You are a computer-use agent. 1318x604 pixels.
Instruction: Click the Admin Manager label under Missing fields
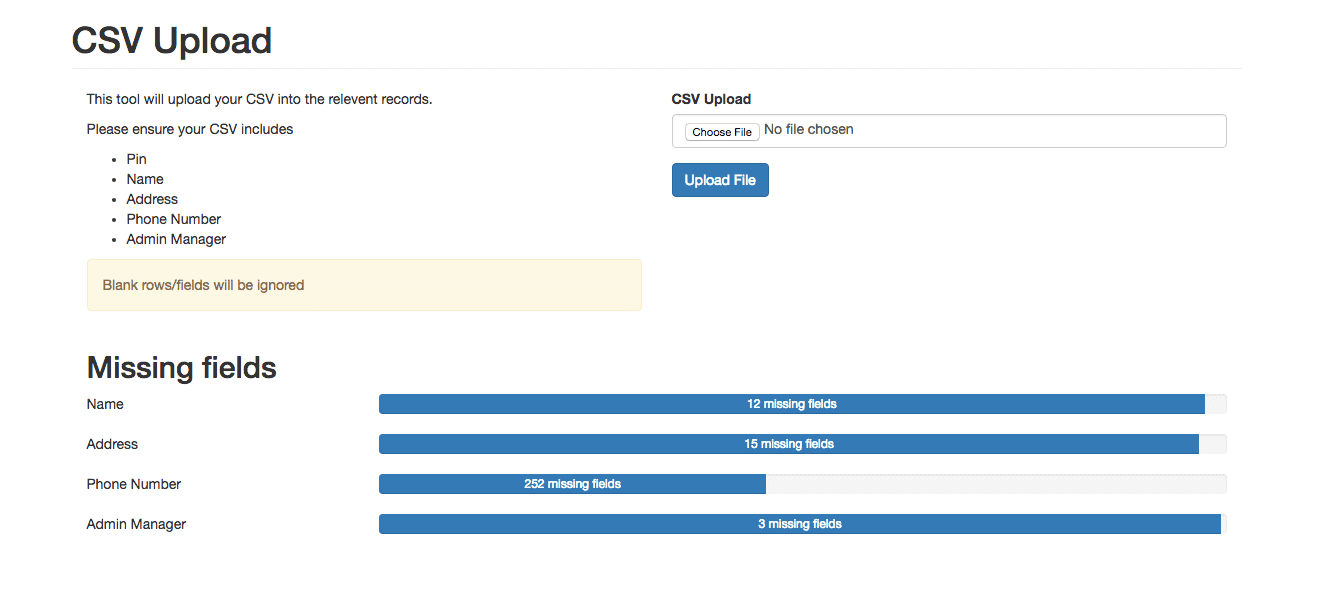pyautogui.click(x=136, y=524)
